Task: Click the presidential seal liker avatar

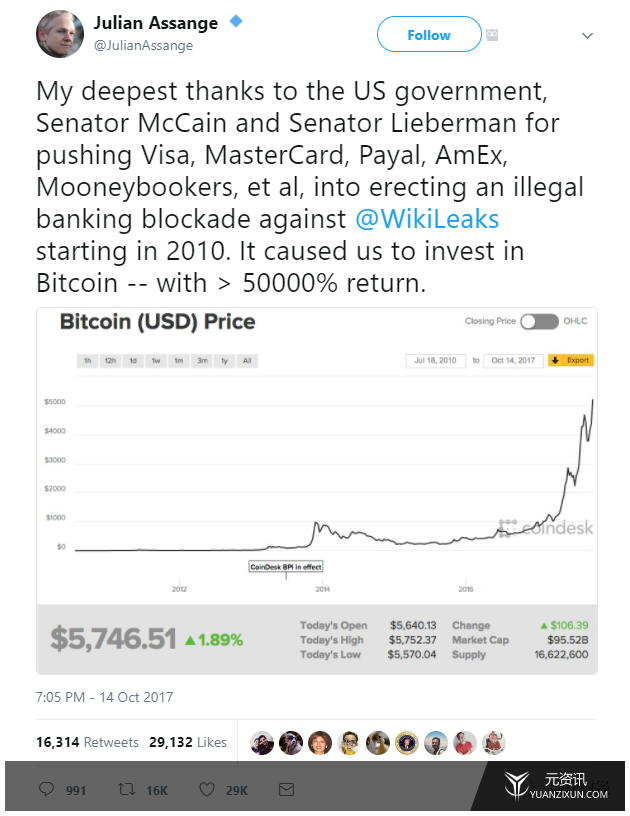Action: (x=407, y=743)
